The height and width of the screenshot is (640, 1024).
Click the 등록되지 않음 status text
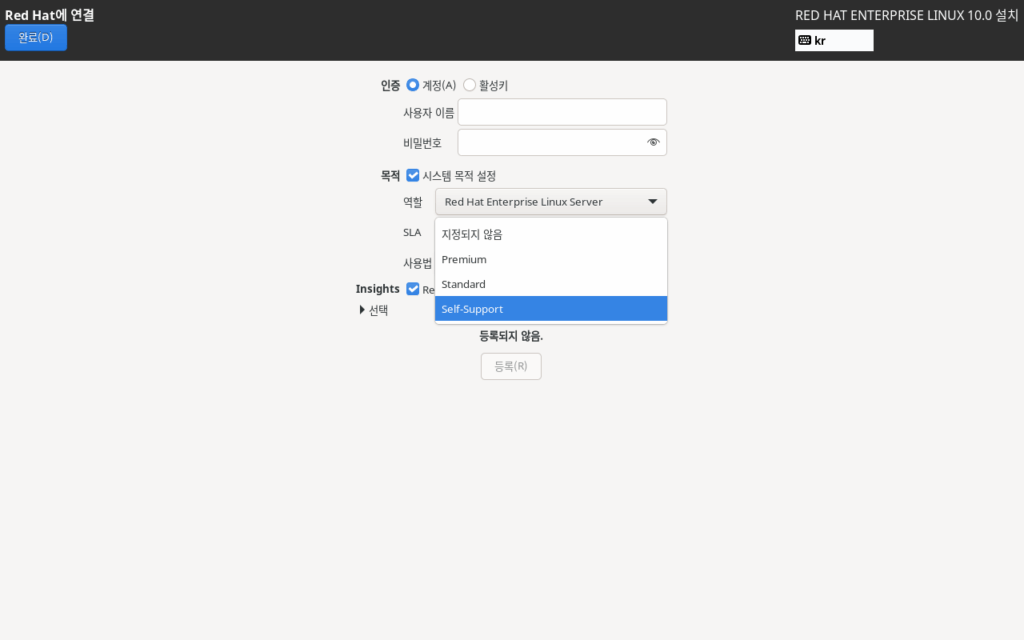point(511,337)
